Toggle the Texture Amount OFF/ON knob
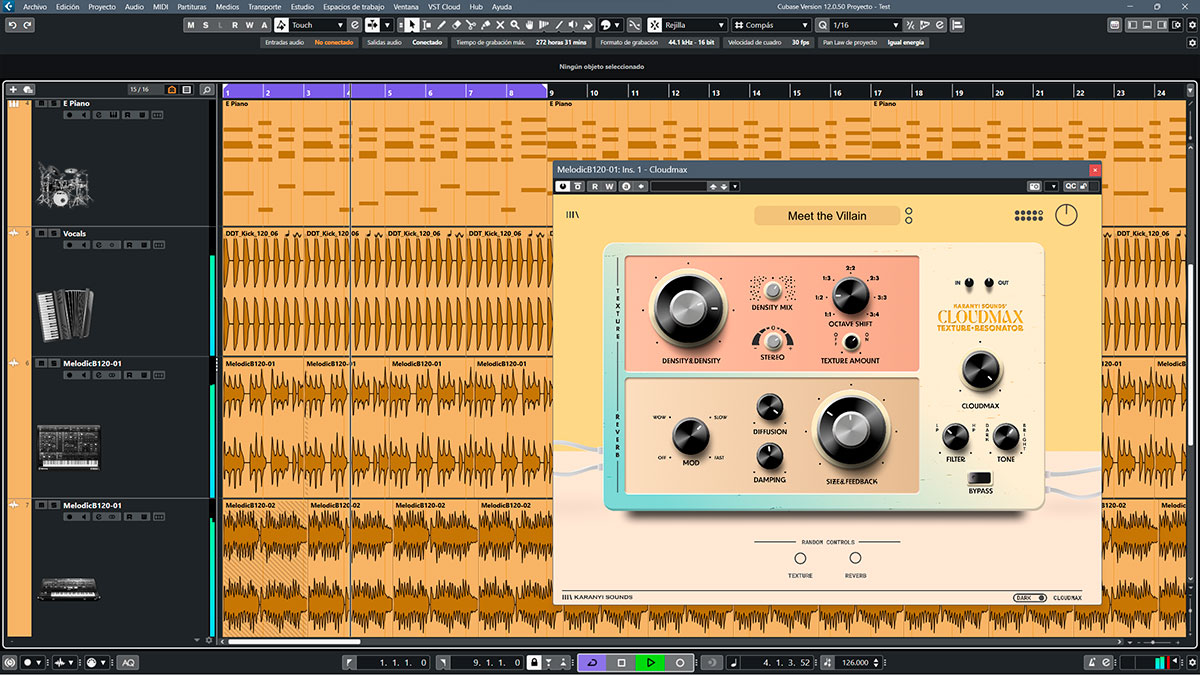1200x675 pixels. [850, 342]
